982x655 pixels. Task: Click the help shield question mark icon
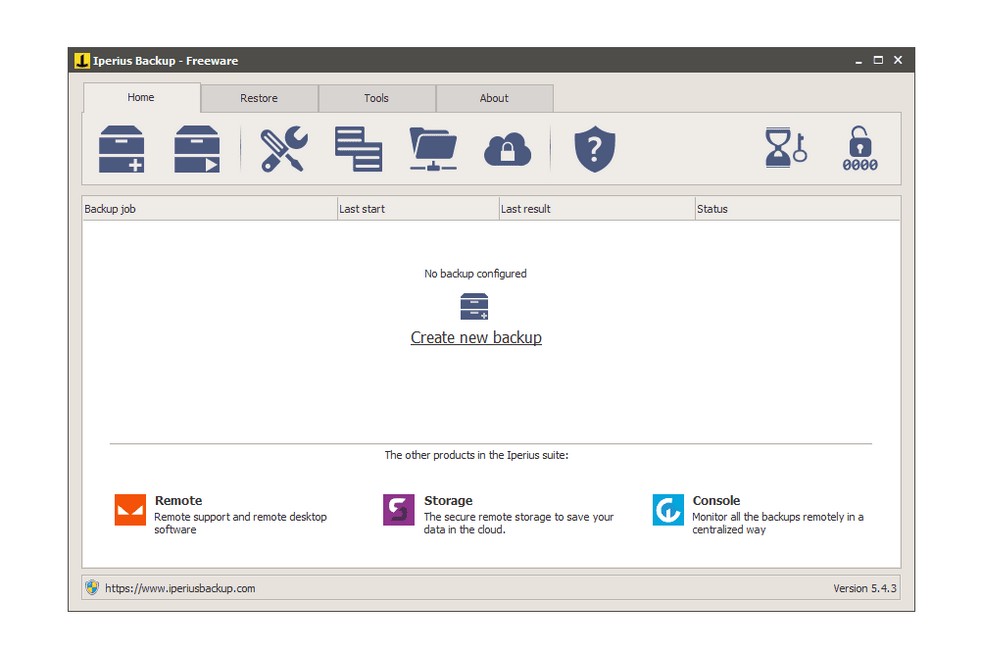pos(594,149)
